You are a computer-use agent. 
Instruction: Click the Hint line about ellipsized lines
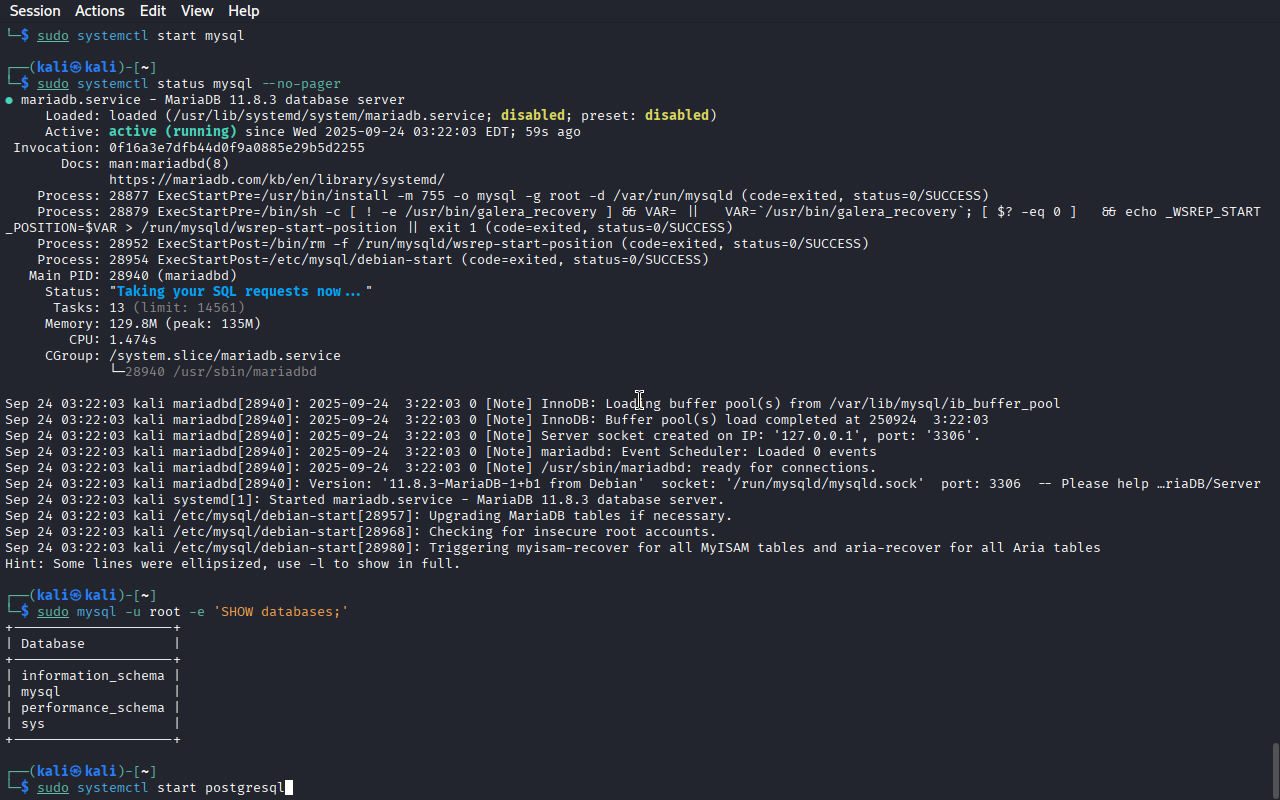pos(232,564)
